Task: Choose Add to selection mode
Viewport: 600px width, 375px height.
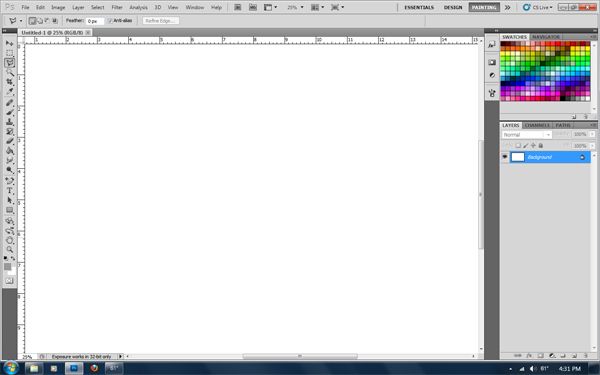Action: [x=40, y=21]
